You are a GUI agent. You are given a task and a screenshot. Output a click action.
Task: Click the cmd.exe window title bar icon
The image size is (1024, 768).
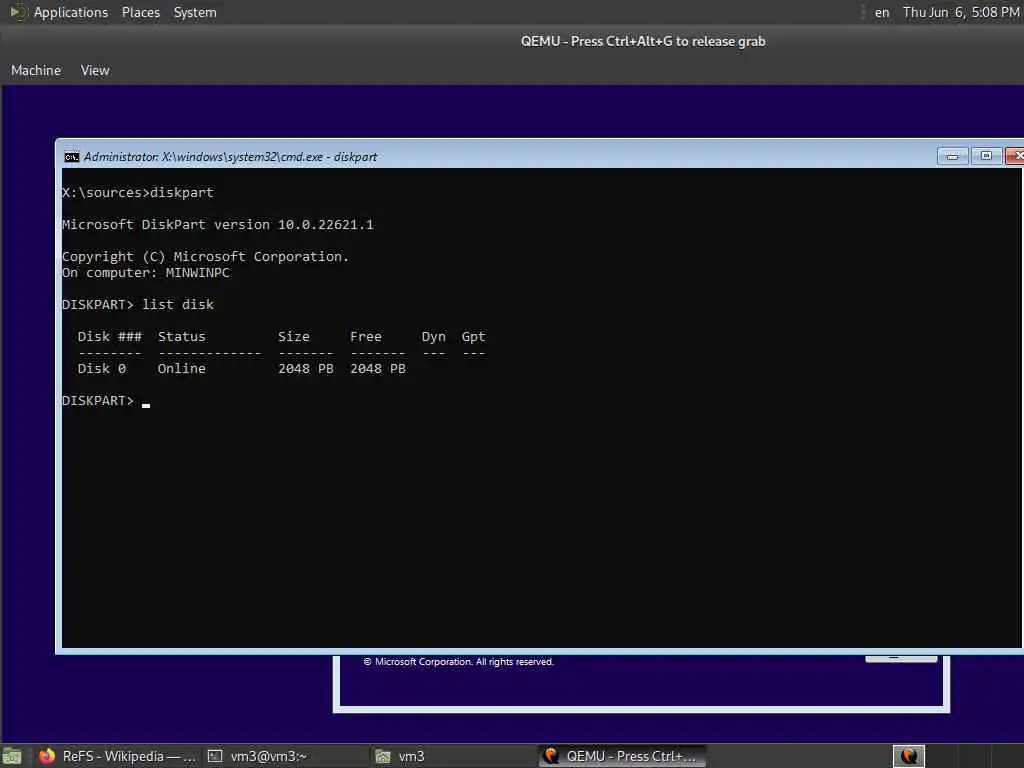click(x=71, y=157)
